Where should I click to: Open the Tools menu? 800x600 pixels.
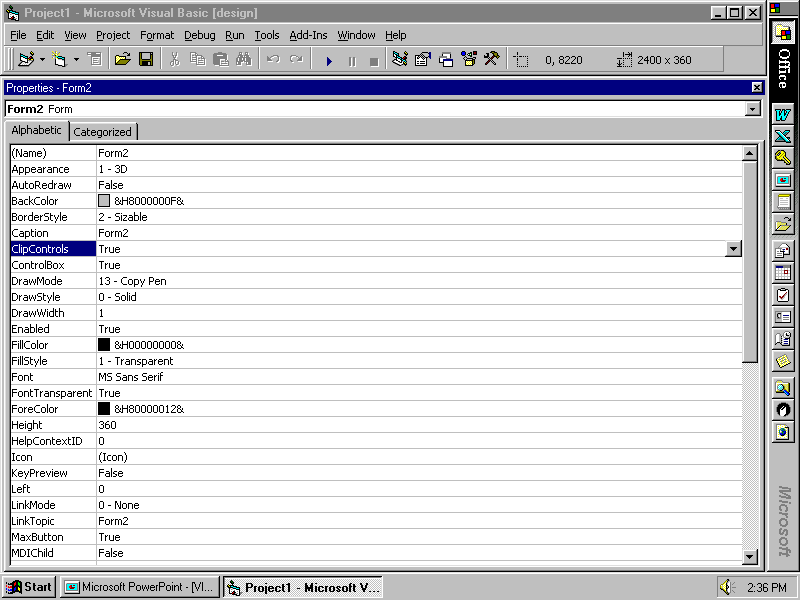point(267,35)
